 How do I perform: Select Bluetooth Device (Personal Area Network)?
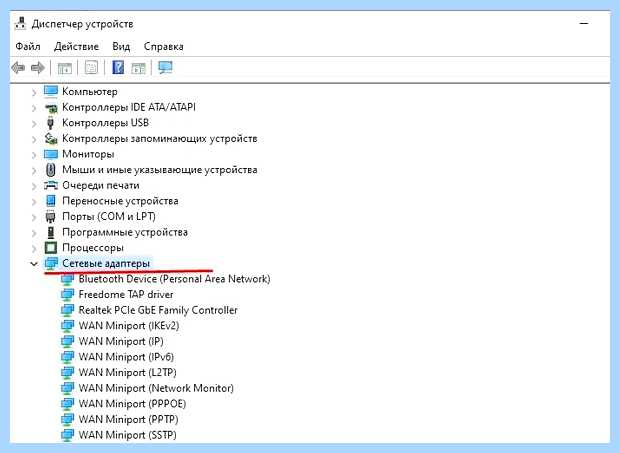tap(174, 279)
